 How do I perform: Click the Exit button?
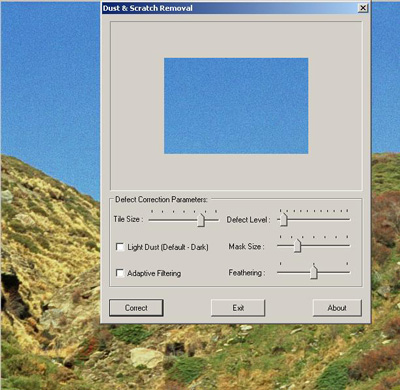(238, 308)
